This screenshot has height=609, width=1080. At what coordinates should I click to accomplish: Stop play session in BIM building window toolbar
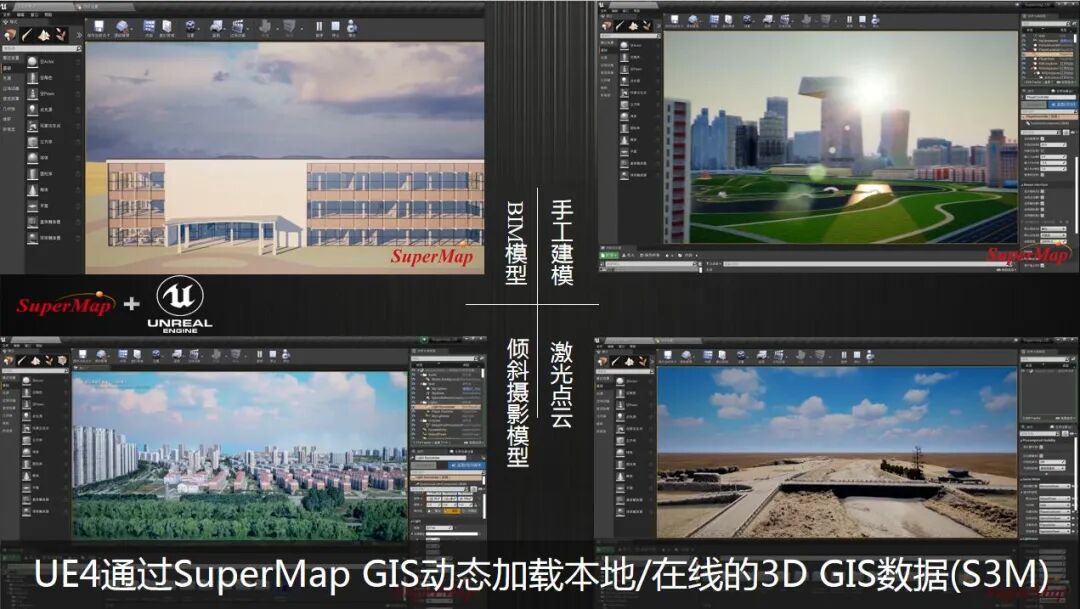335,26
